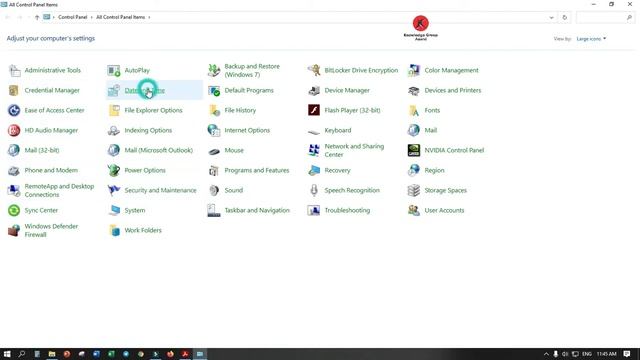Image resolution: width=640 pixels, height=360 pixels.
Task: Click the Mail (32-bit) link
Action: [42, 150]
